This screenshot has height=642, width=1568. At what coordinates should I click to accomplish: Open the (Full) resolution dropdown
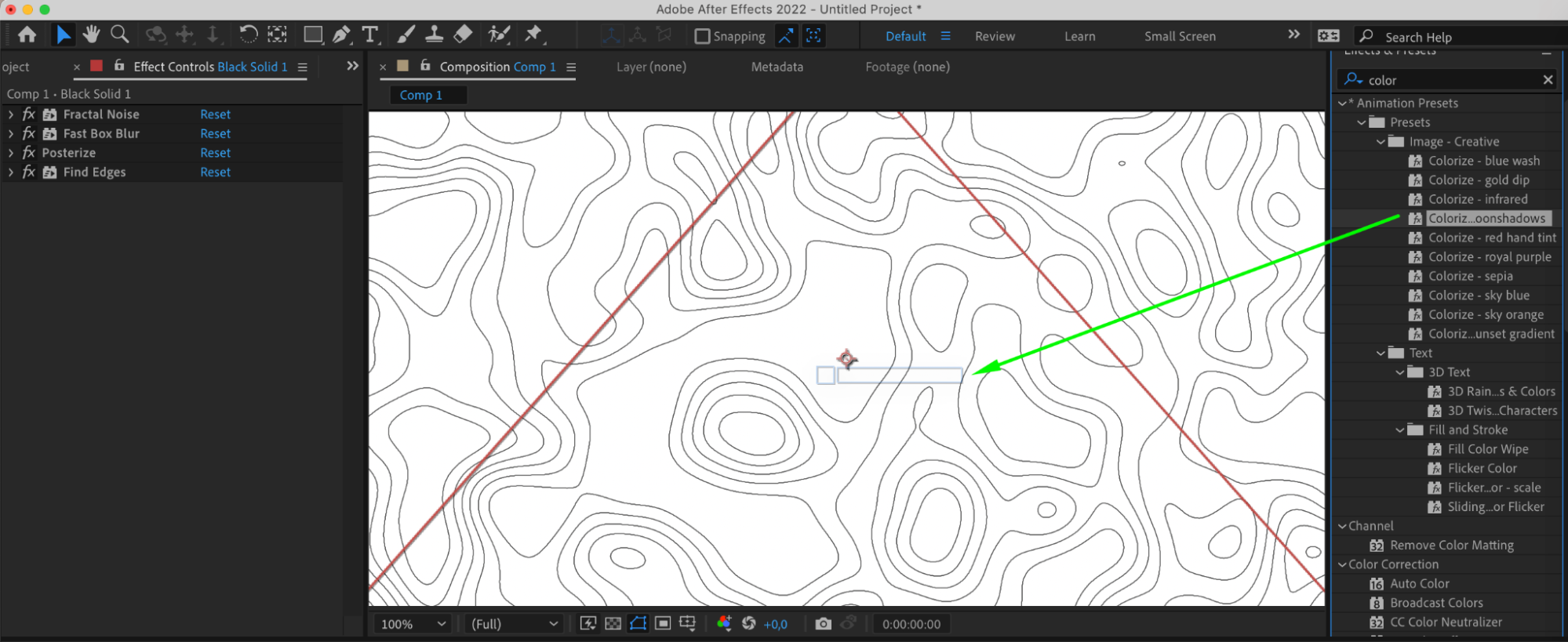pyautogui.click(x=514, y=624)
